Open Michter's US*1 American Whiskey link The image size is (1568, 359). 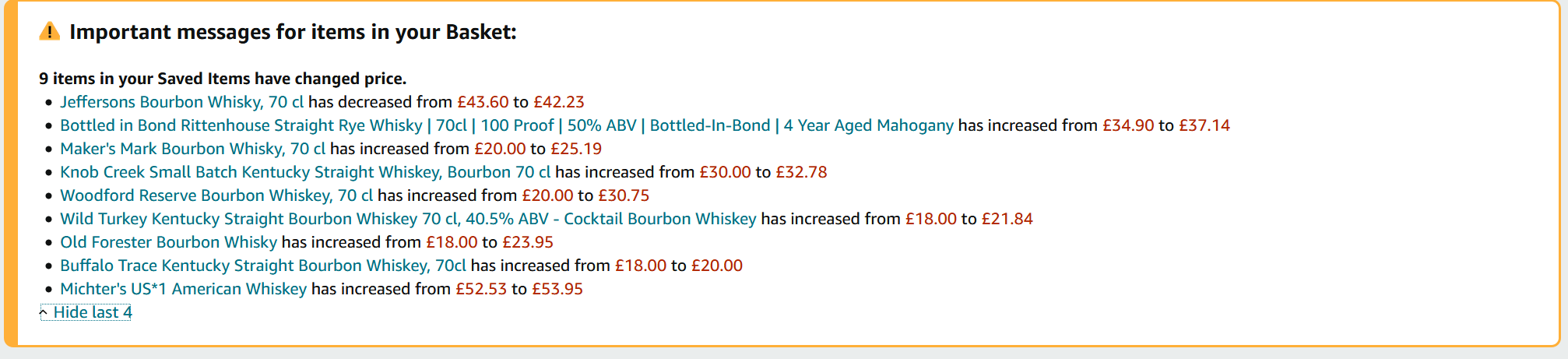[x=183, y=289]
